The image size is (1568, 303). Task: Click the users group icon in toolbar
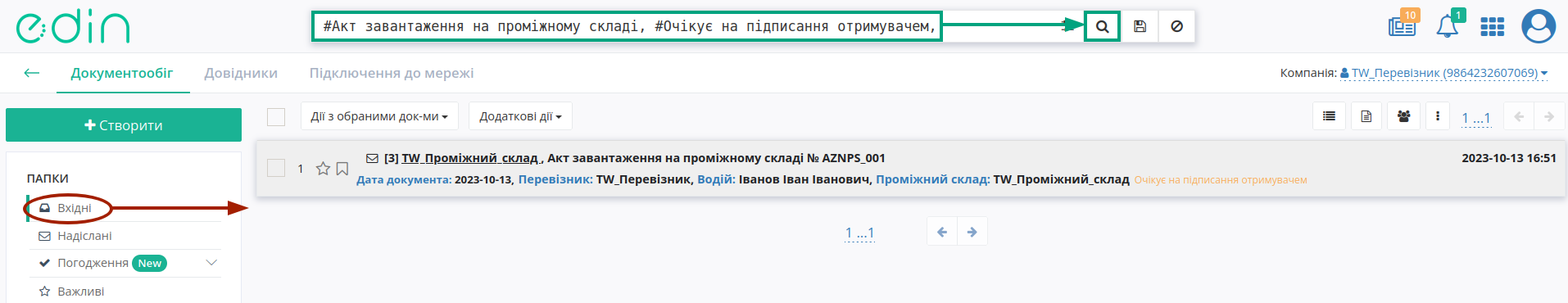[1403, 116]
